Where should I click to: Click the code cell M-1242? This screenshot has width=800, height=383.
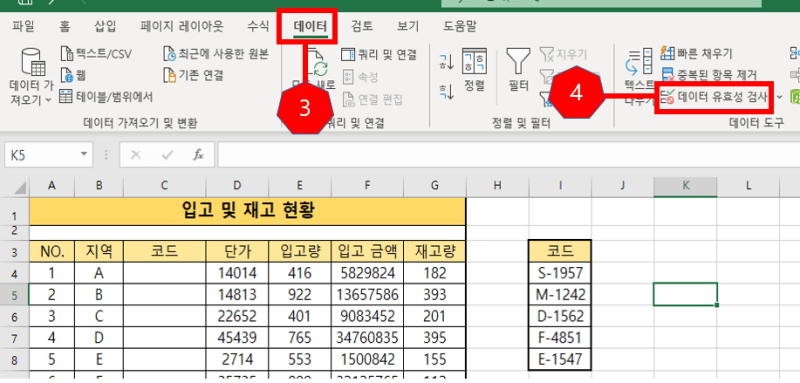pos(560,295)
